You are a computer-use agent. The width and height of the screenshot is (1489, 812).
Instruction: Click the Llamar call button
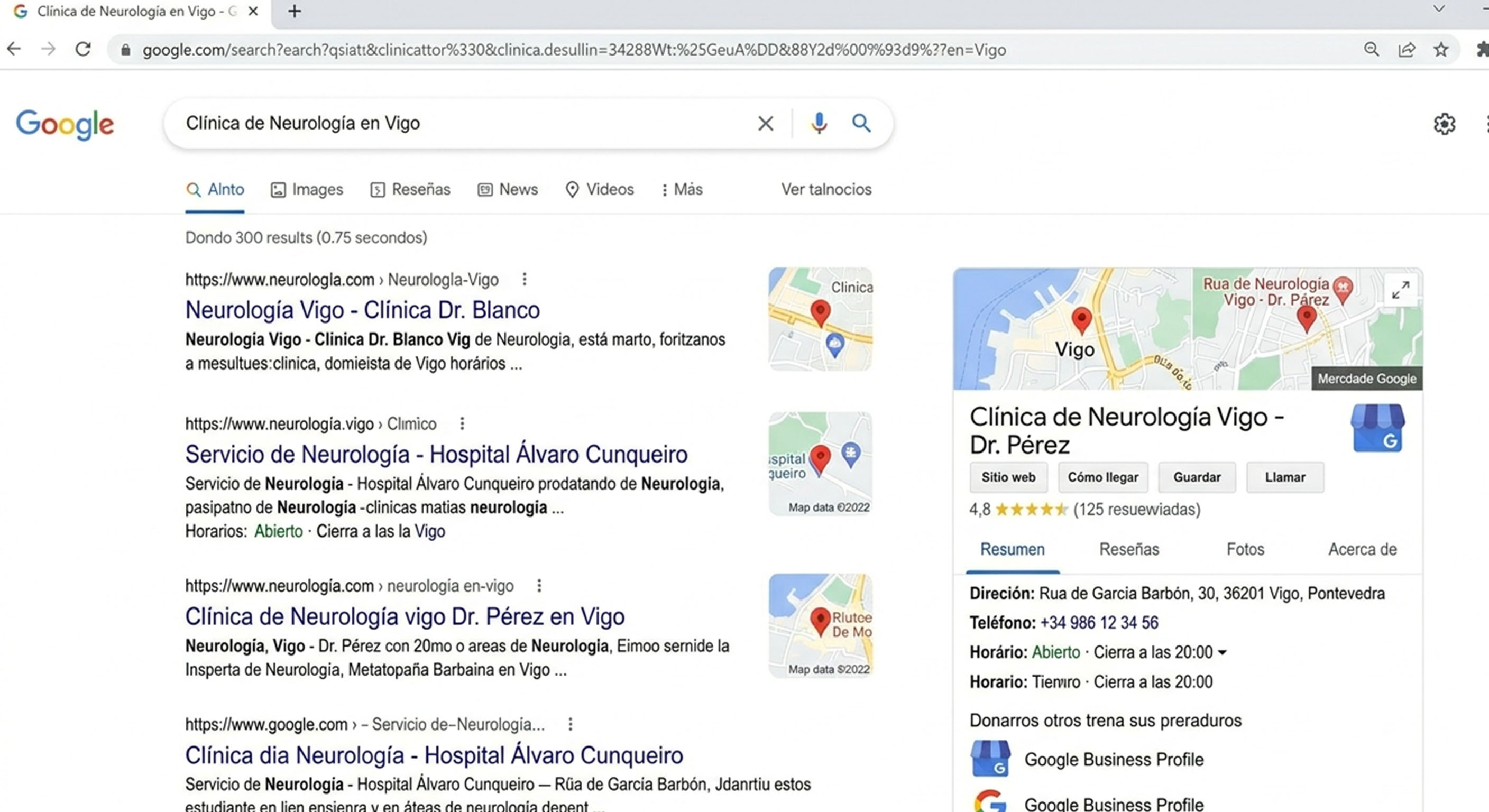1285,477
